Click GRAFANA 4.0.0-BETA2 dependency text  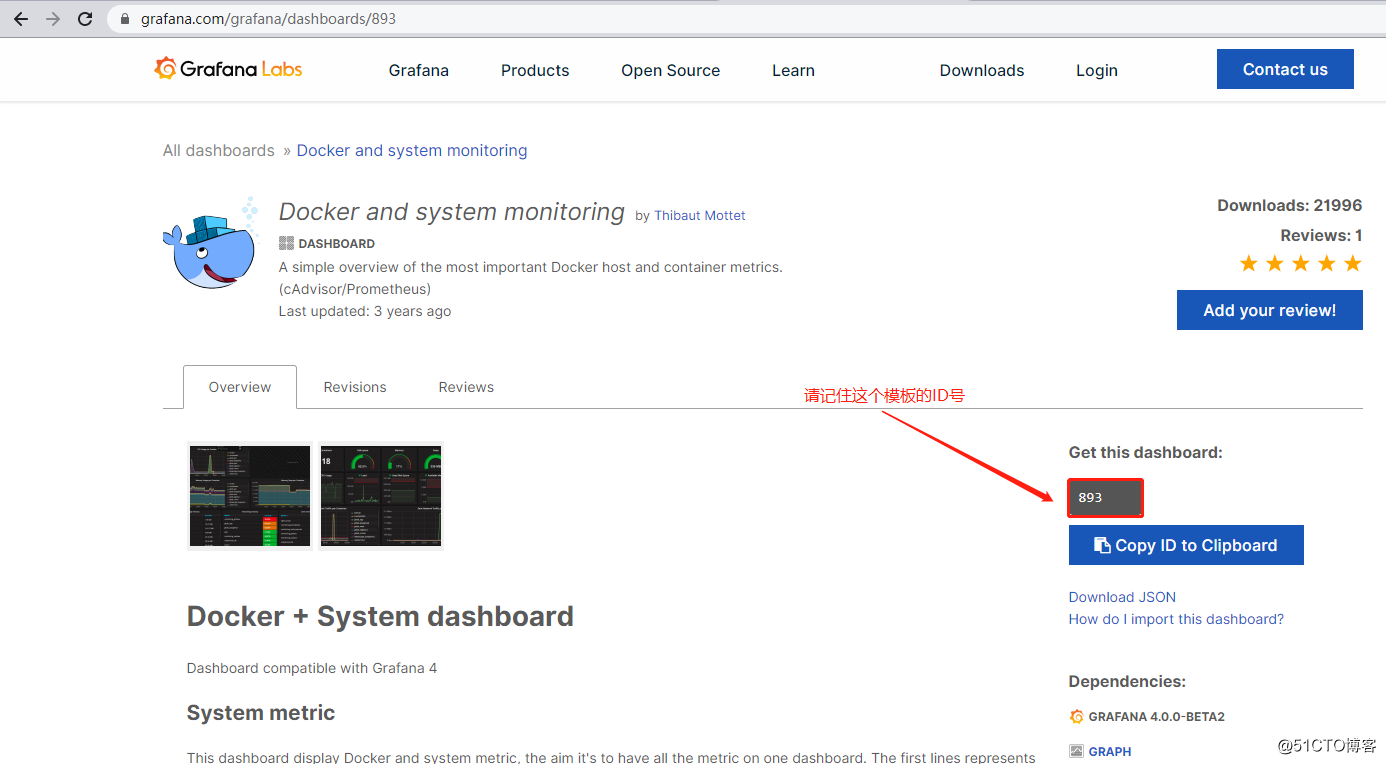[x=1157, y=717]
